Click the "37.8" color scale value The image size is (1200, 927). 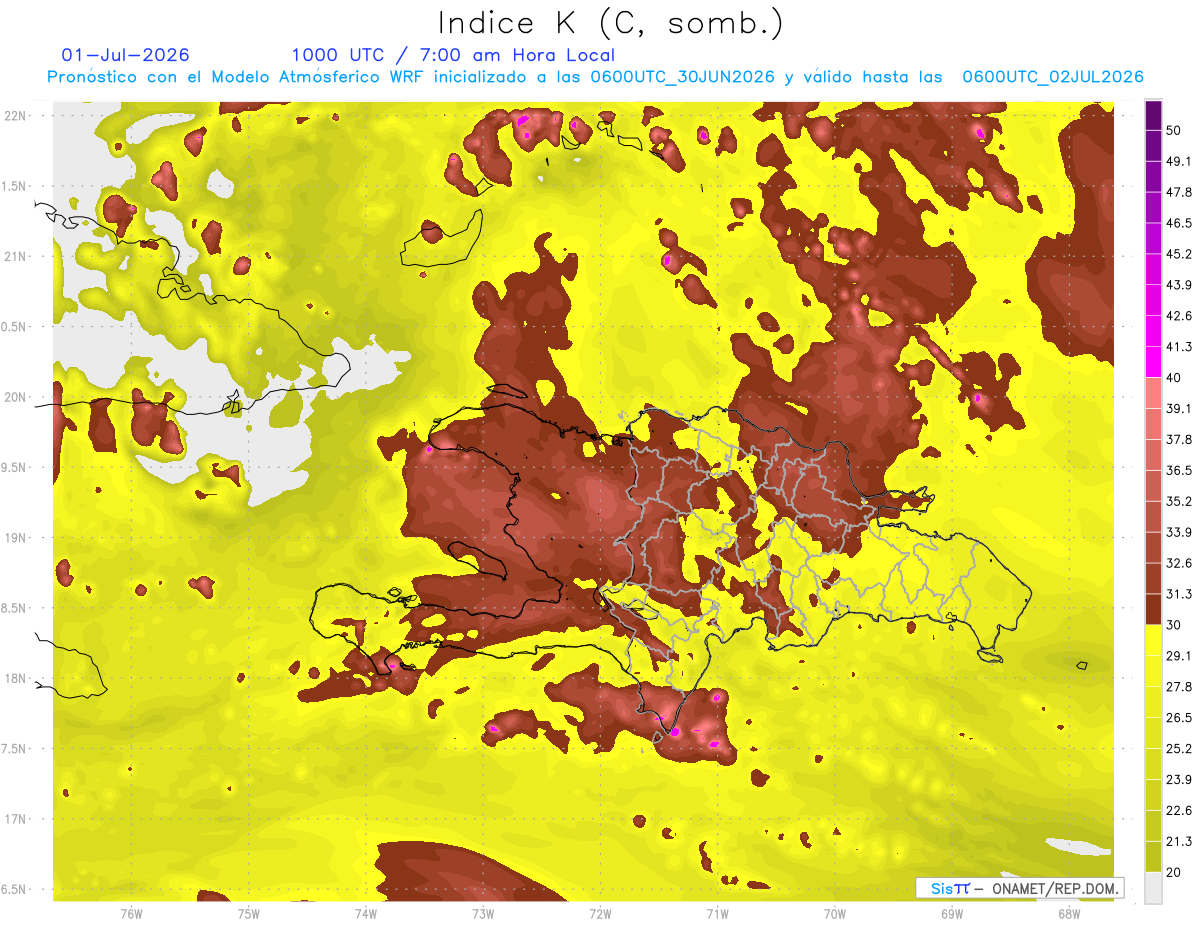1179,439
